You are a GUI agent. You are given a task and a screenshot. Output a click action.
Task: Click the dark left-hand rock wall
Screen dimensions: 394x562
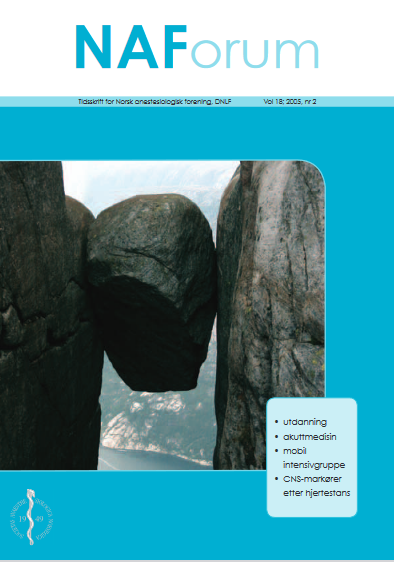point(48,315)
